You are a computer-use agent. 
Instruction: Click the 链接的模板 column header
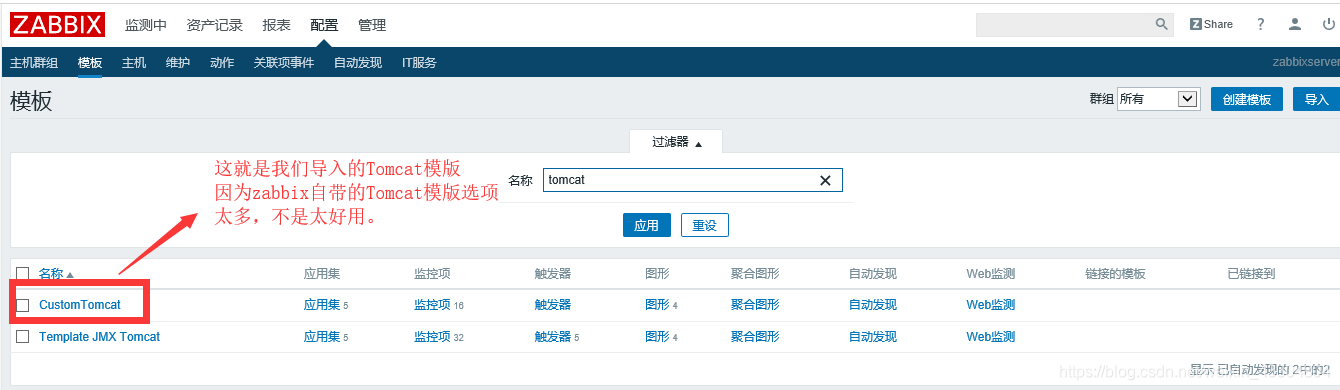click(1115, 274)
